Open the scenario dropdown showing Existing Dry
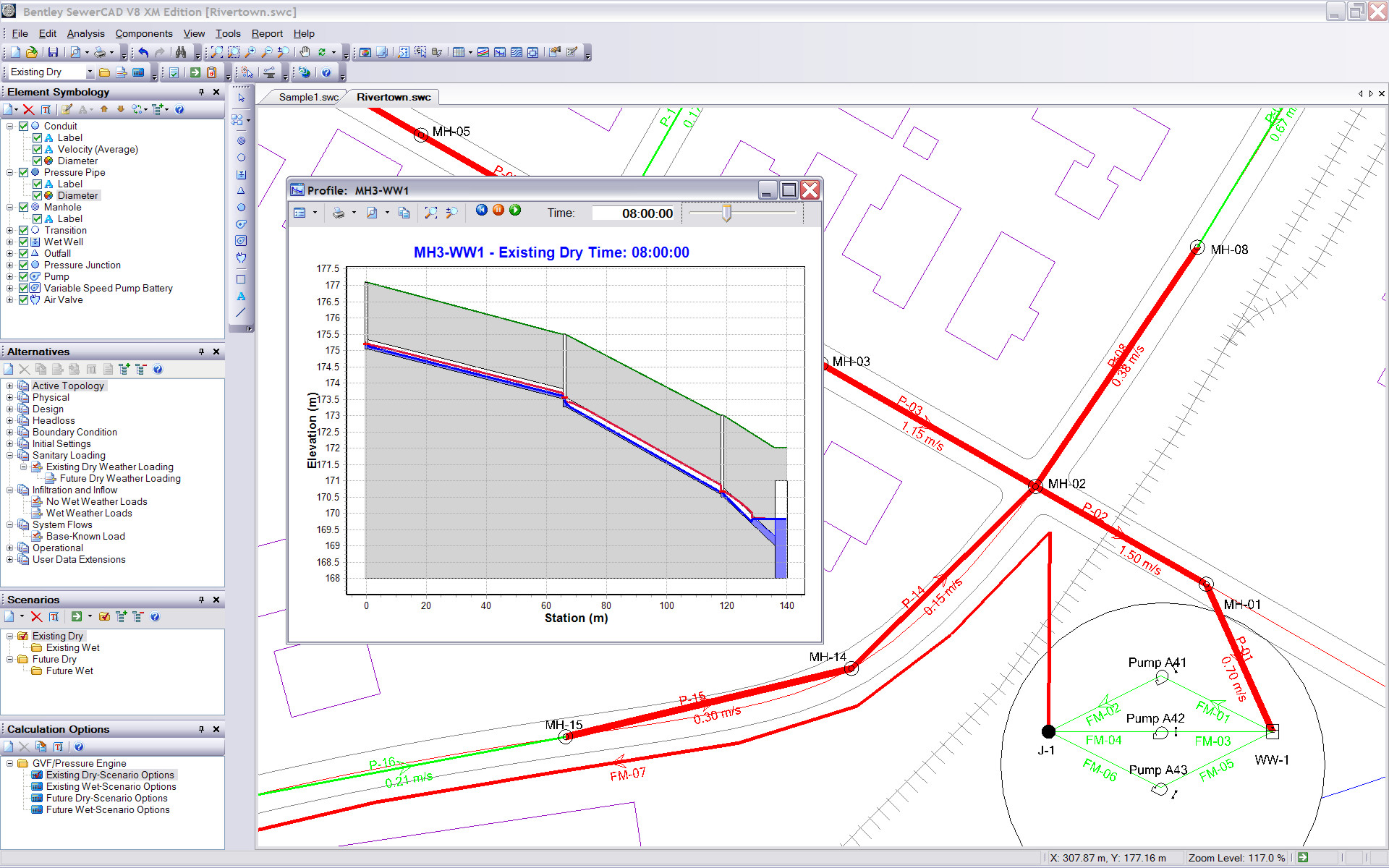This screenshot has width=1389, height=868. pyautogui.click(x=90, y=72)
